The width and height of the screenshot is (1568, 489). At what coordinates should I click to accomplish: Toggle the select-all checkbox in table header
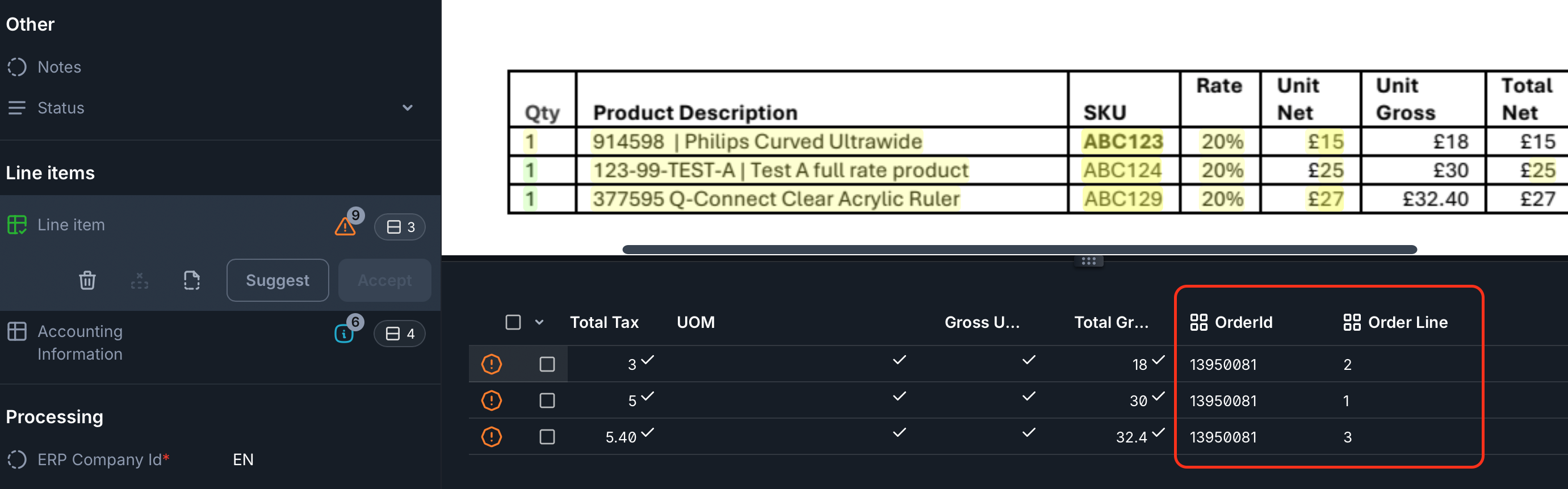click(513, 322)
